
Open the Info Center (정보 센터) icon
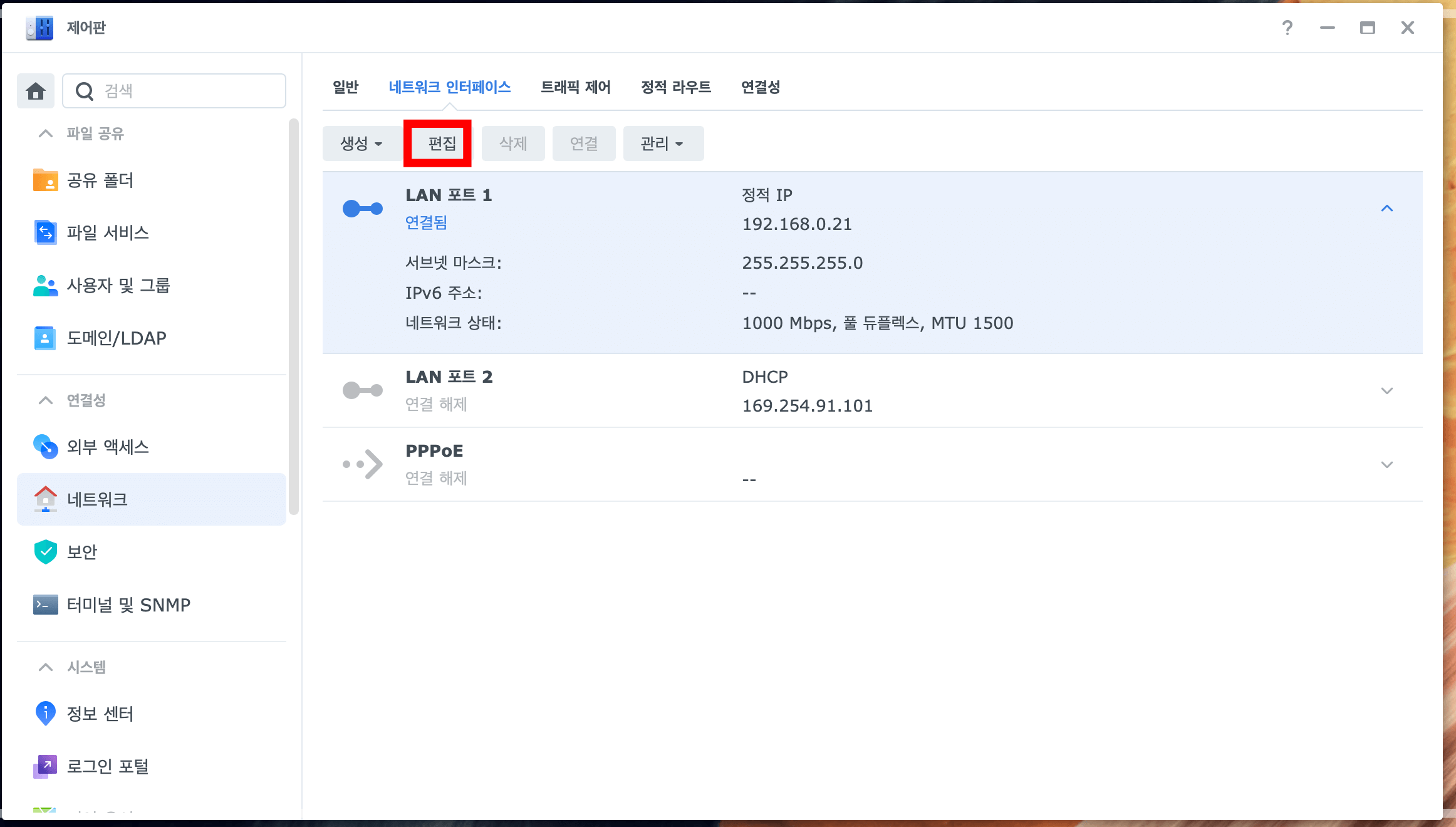[x=45, y=713]
